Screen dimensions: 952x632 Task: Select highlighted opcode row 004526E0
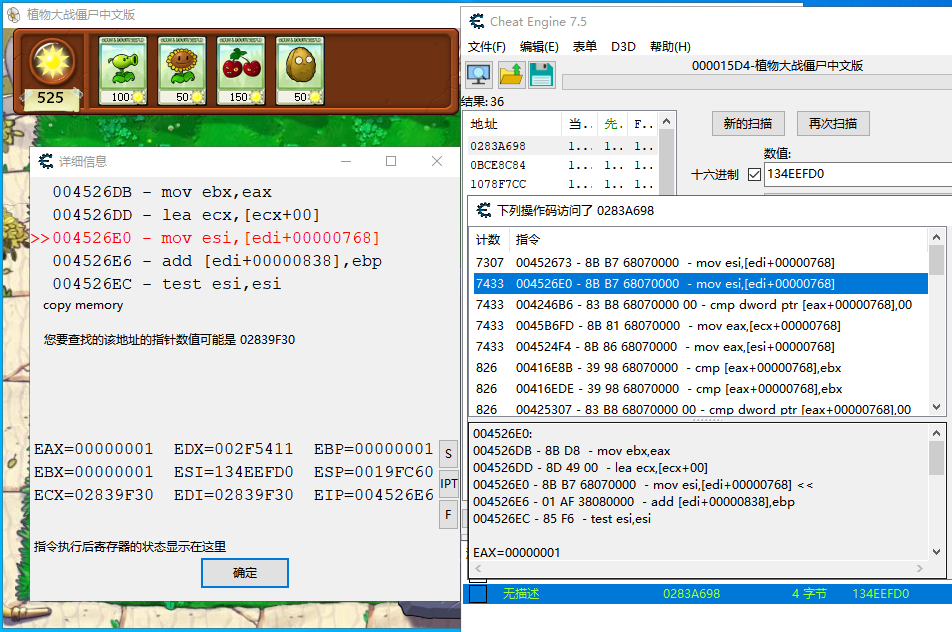[701, 284]
